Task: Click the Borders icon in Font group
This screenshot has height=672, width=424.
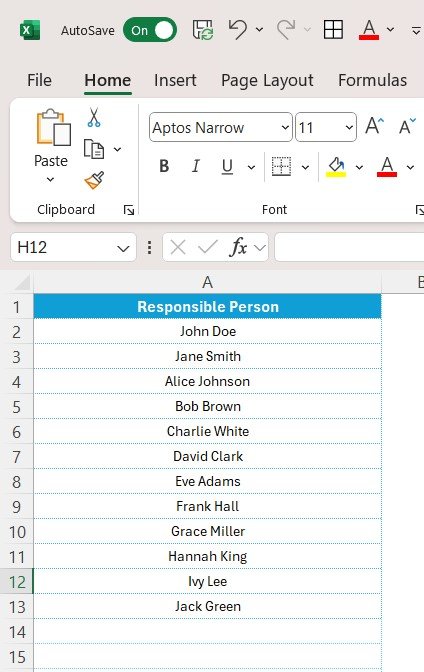Action: [x=282, y=166]
